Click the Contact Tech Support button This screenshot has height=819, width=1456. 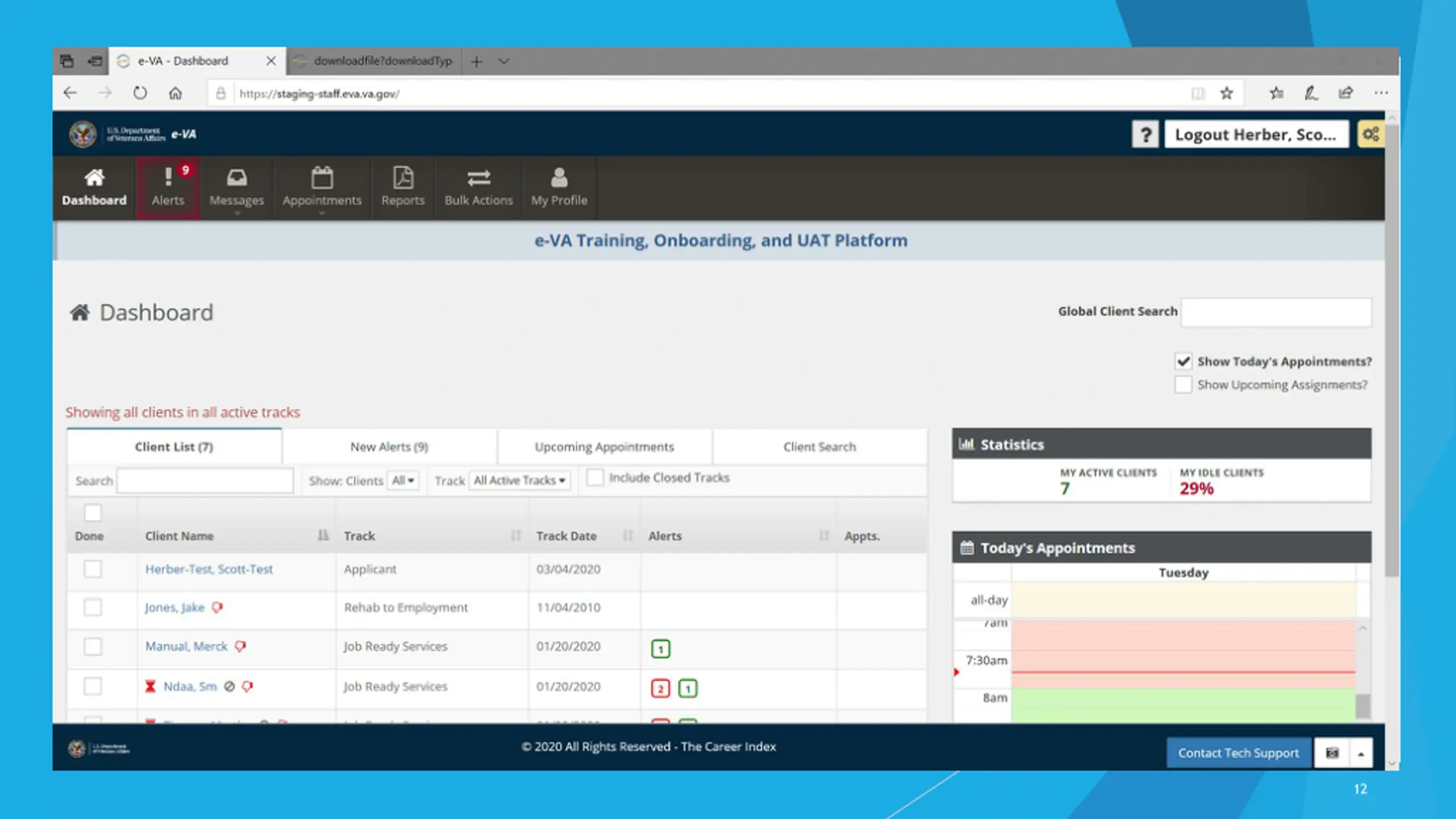1238,753
